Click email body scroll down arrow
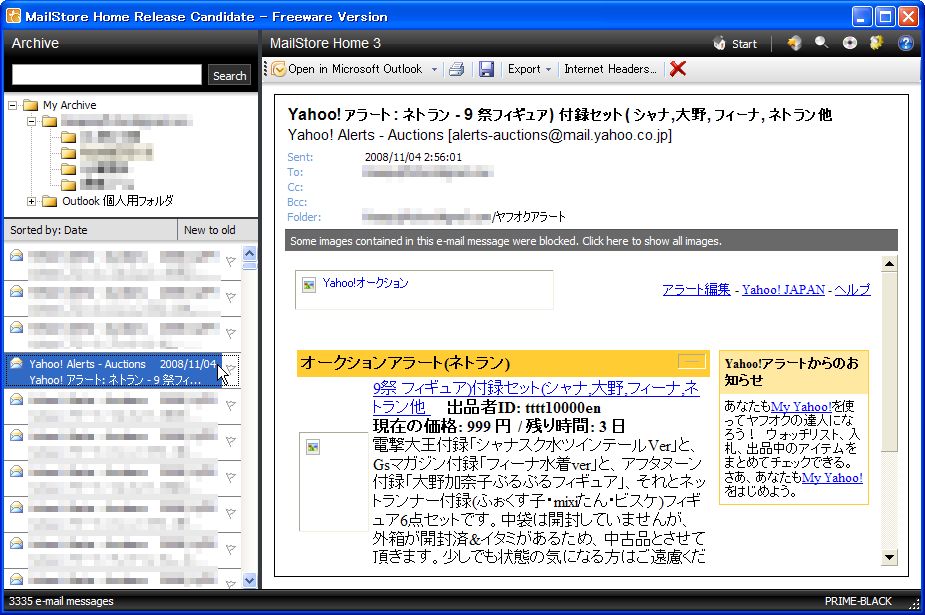Screen dimensions: 925x615 pos(889,557)
